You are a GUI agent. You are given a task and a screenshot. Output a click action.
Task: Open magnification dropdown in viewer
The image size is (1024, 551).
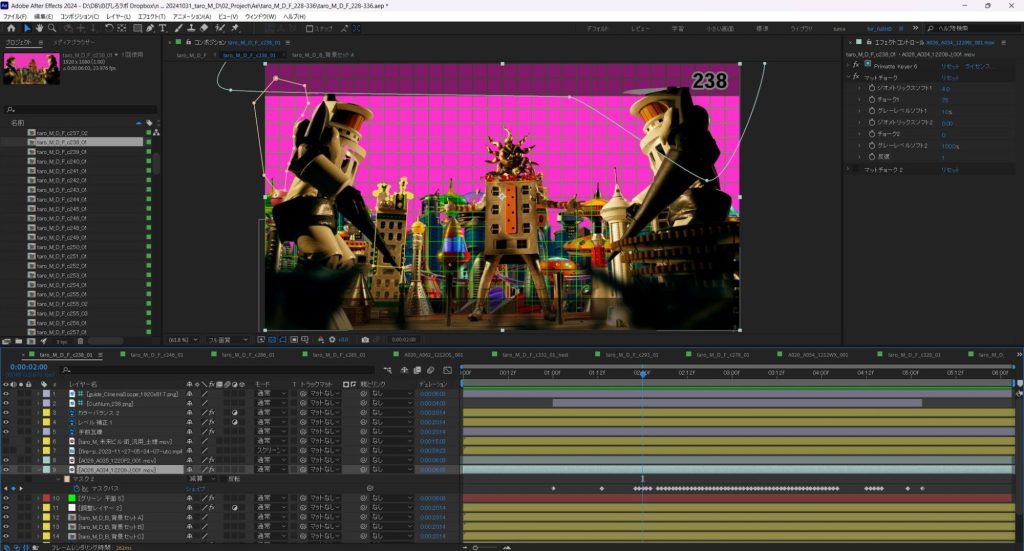pos(183,339)
